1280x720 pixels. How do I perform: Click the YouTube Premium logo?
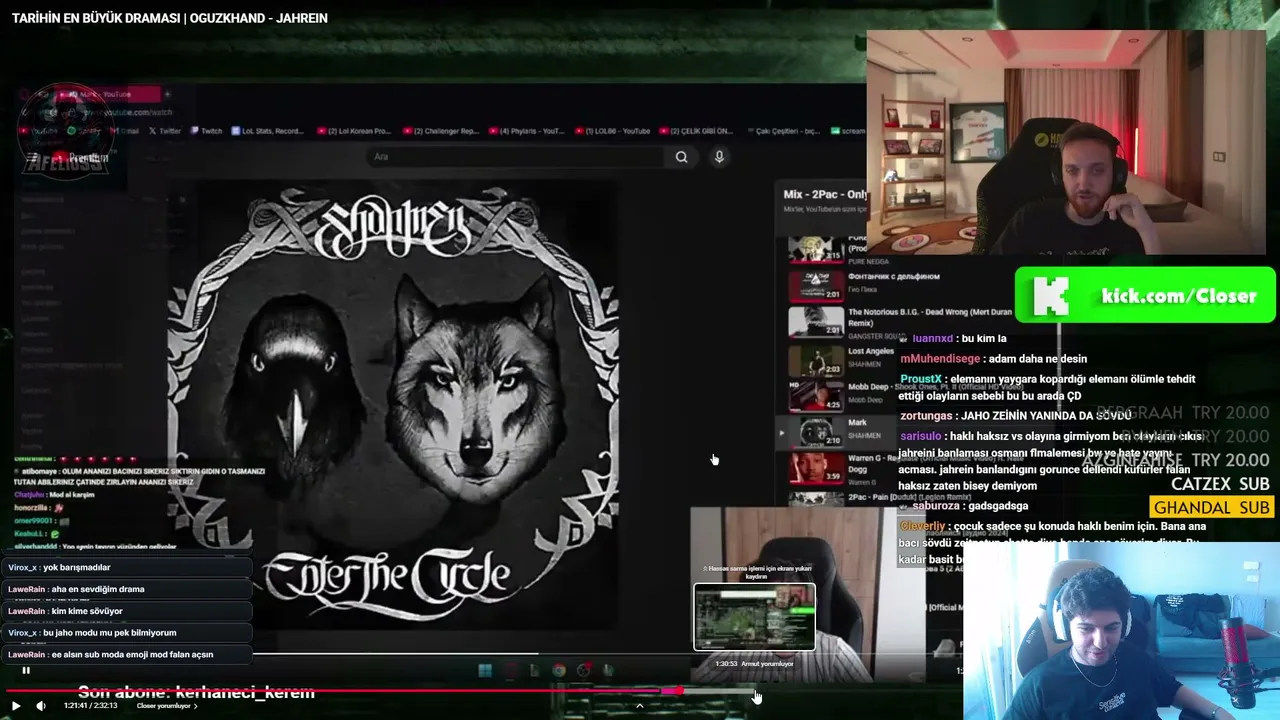pyautogui.click(x=81, y=158)
